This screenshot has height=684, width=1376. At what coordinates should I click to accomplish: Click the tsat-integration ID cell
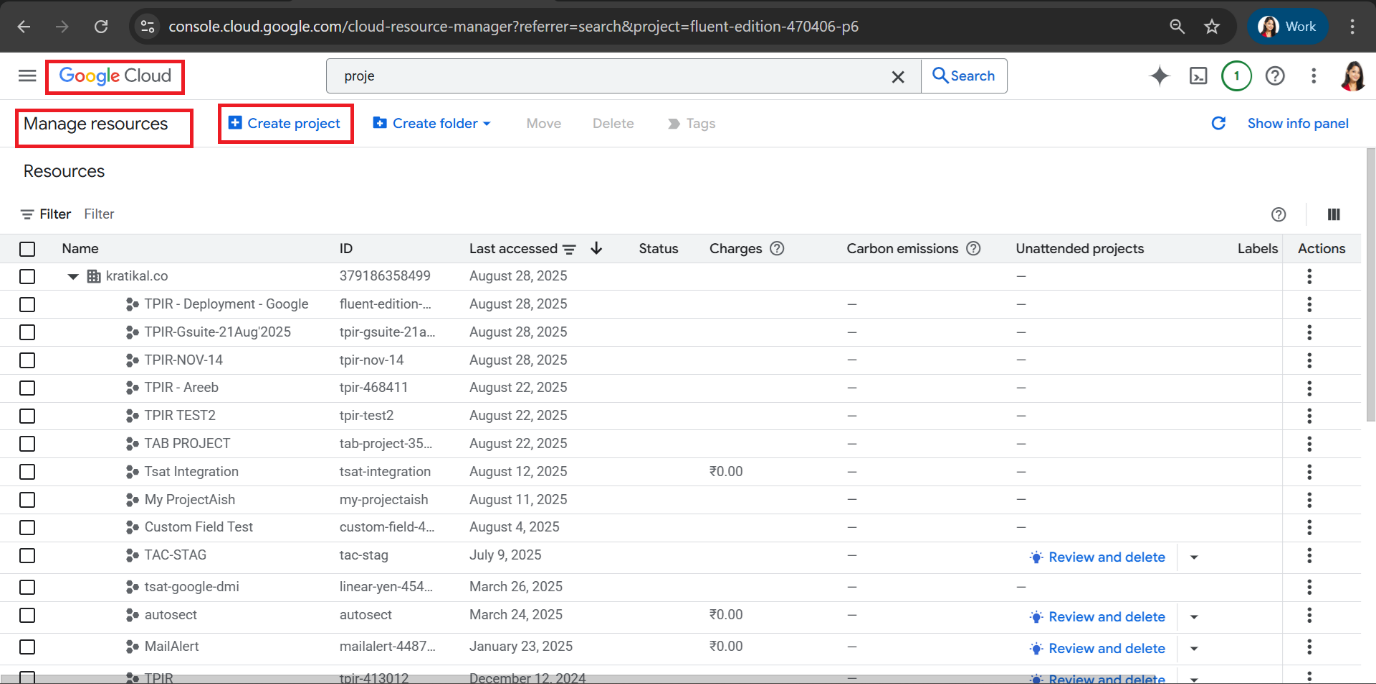coord(385,472)
